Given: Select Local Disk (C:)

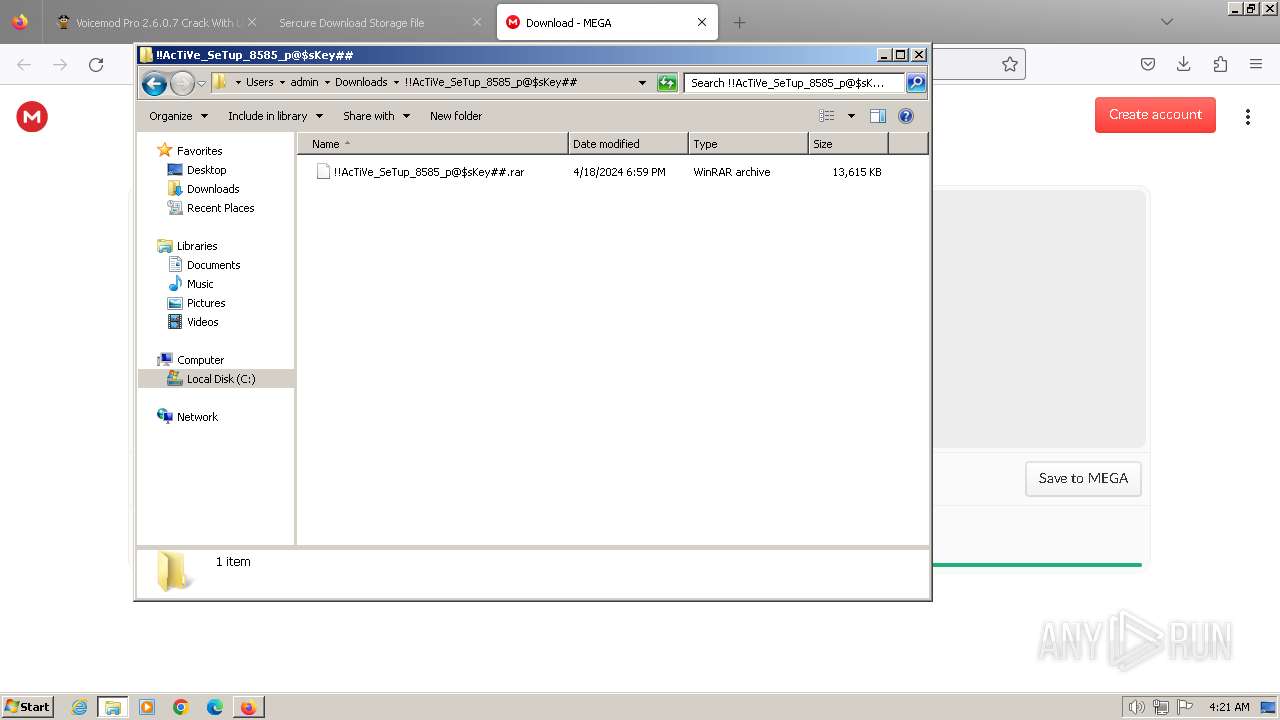Looking at the screenshot, I should click(216, 379).
